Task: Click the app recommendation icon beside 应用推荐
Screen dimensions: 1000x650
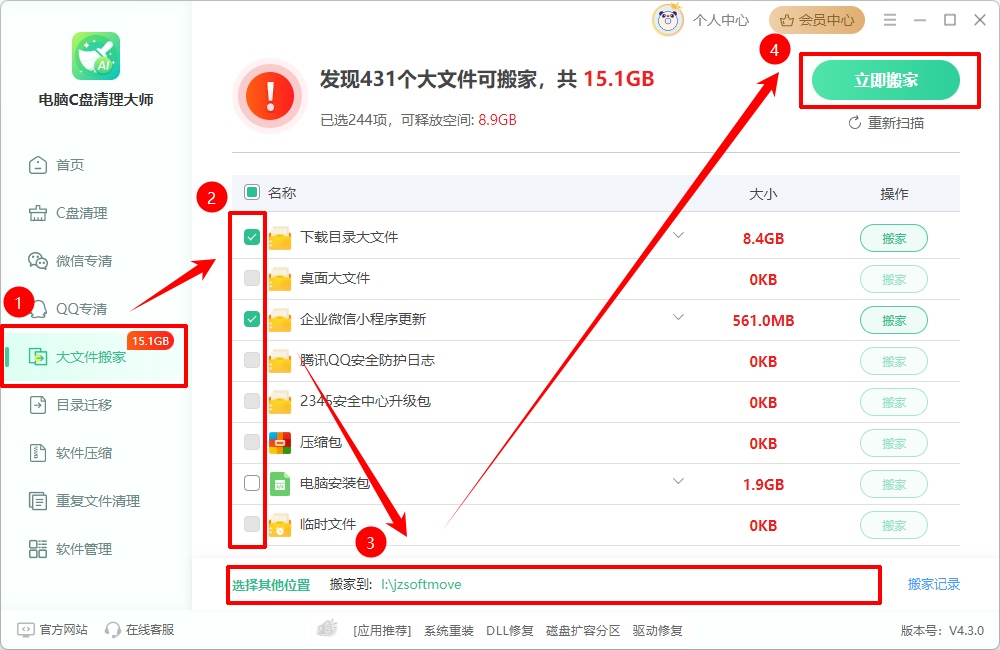Action: pos(327,628)
